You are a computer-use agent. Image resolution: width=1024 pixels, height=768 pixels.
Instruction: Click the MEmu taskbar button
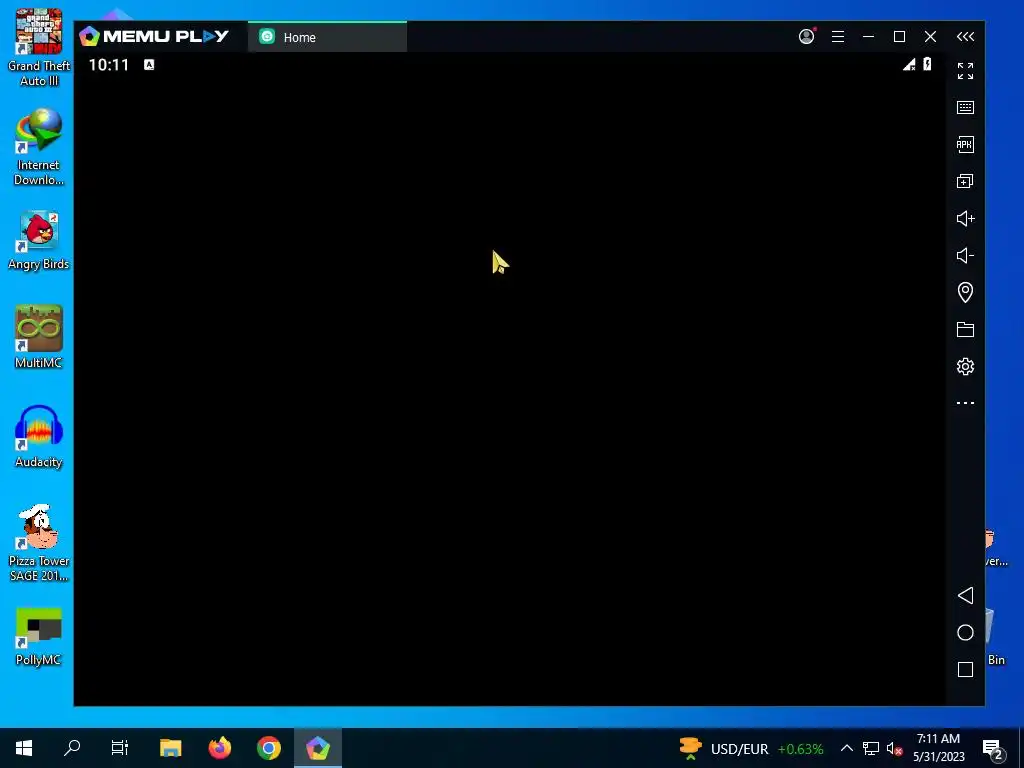coord(317,748)
